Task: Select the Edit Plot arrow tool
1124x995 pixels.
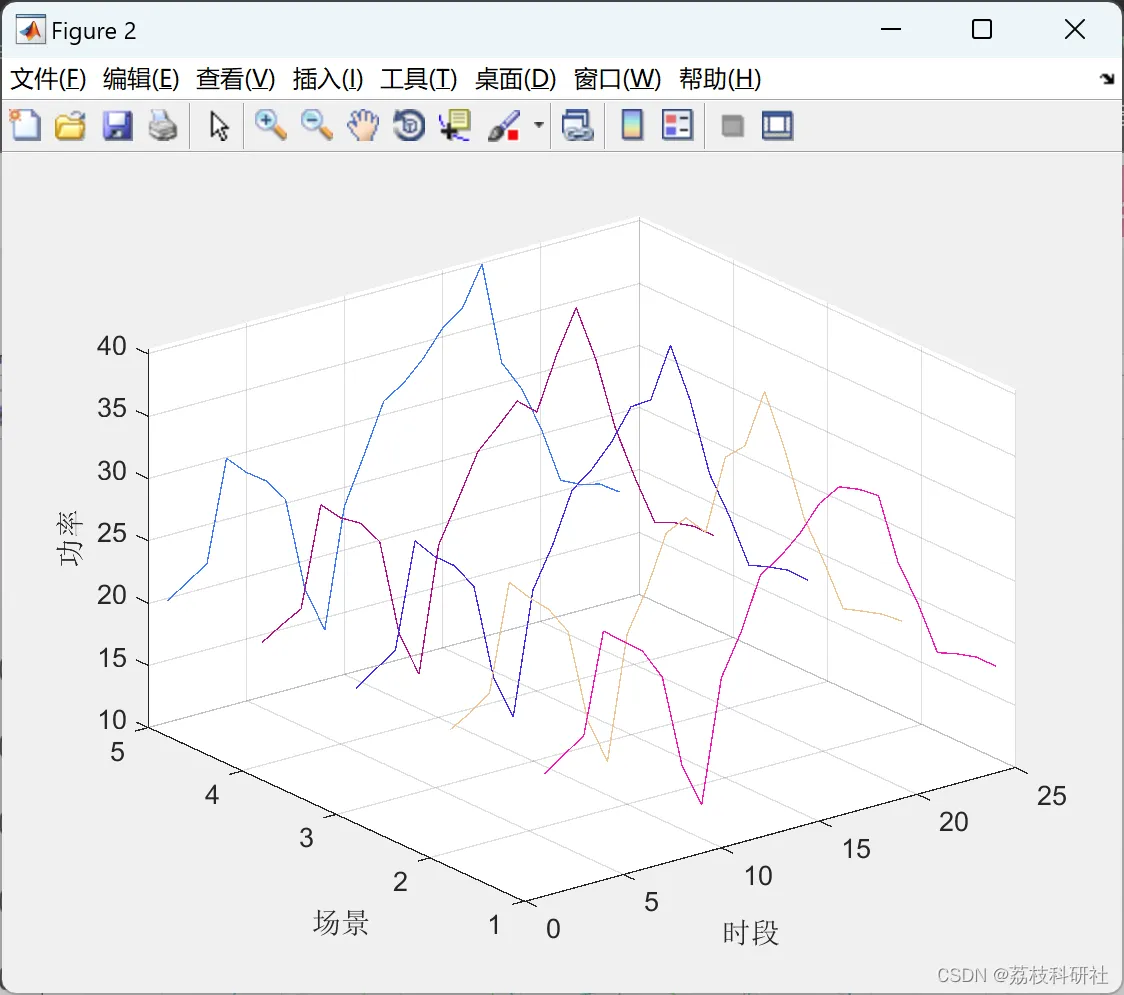Action: click(219, 125)
